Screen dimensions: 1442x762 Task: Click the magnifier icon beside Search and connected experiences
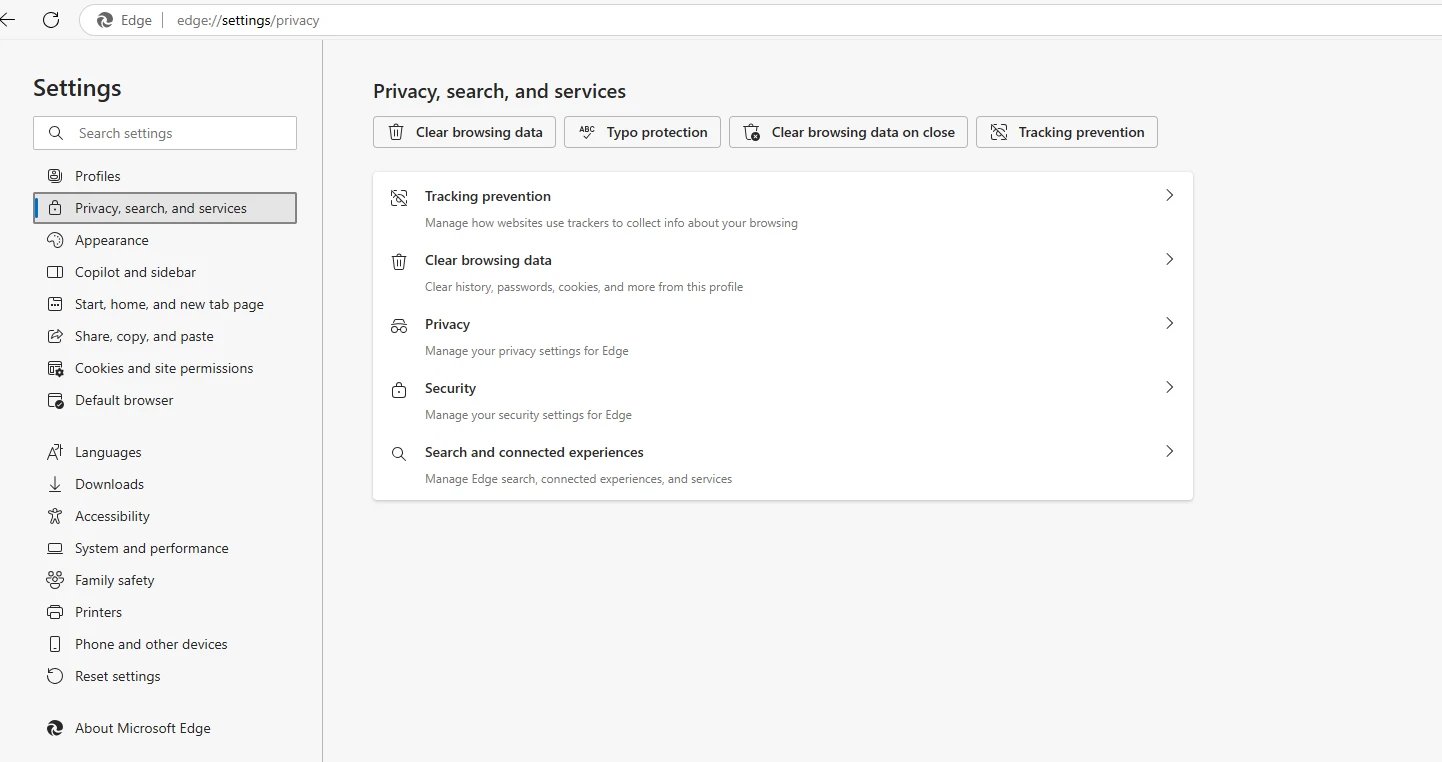click(399, 454)
